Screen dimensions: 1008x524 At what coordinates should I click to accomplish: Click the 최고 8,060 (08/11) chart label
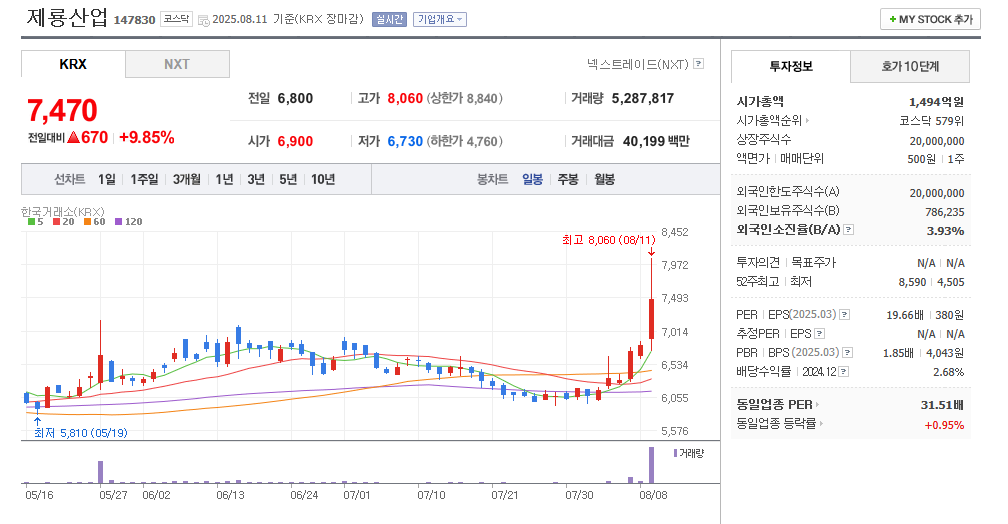coord(609,240)
